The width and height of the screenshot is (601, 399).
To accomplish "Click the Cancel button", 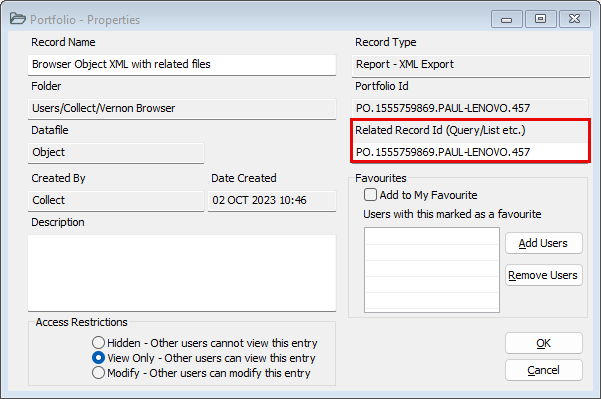I will coord(544,370).
